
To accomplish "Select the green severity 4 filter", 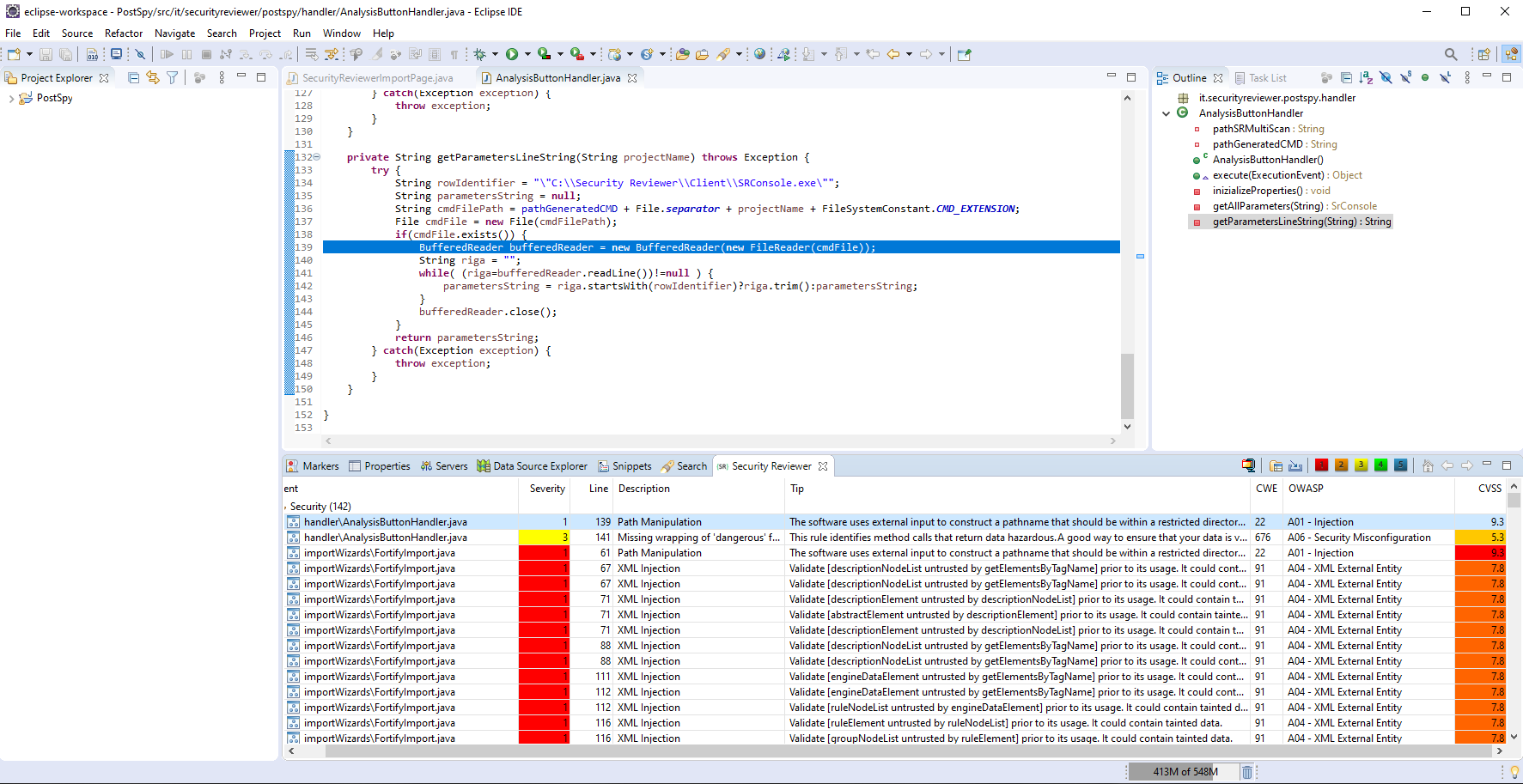I will tap(1381, 465).
